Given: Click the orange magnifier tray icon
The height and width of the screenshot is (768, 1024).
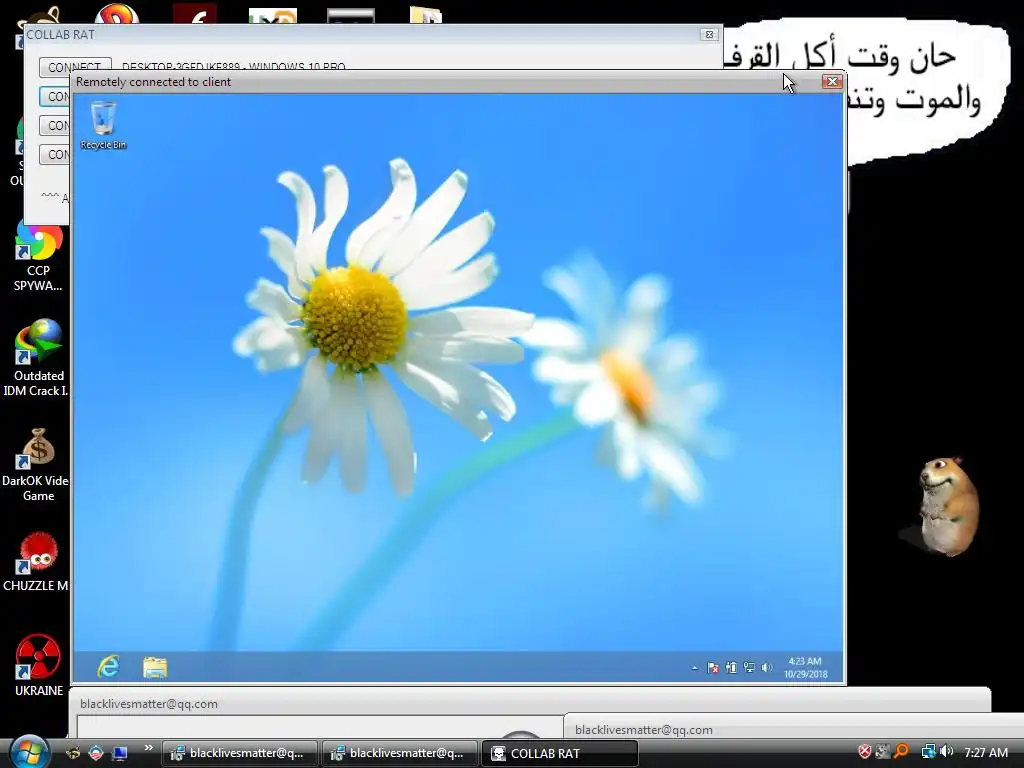Looking at the screenshot, I should (x=902, y=752).
